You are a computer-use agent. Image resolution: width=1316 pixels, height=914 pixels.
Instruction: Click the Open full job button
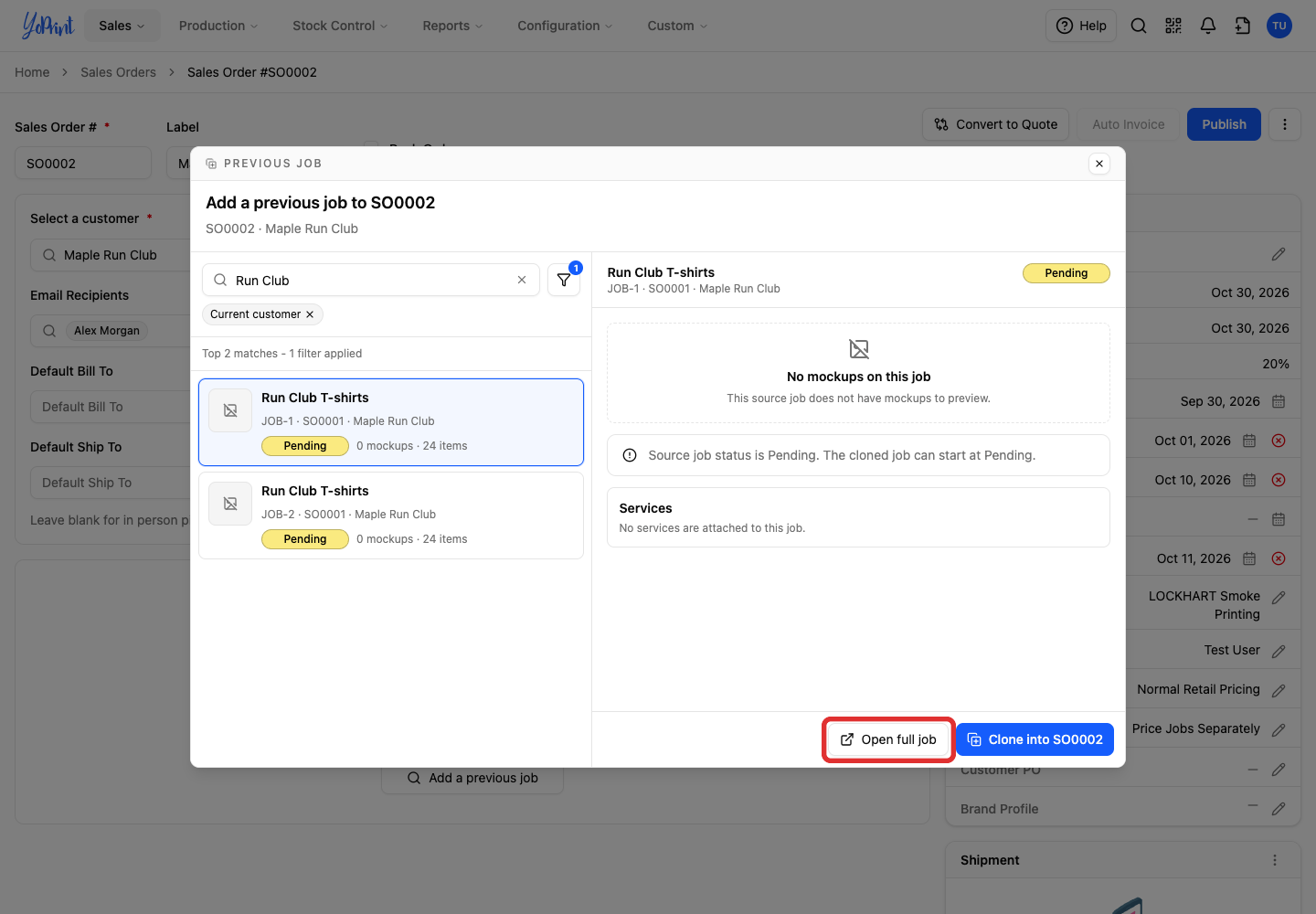(x=888, y=739)
